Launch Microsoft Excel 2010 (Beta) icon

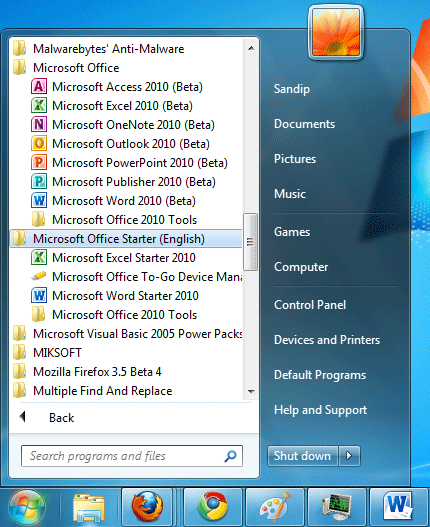[x=39, y=106]
